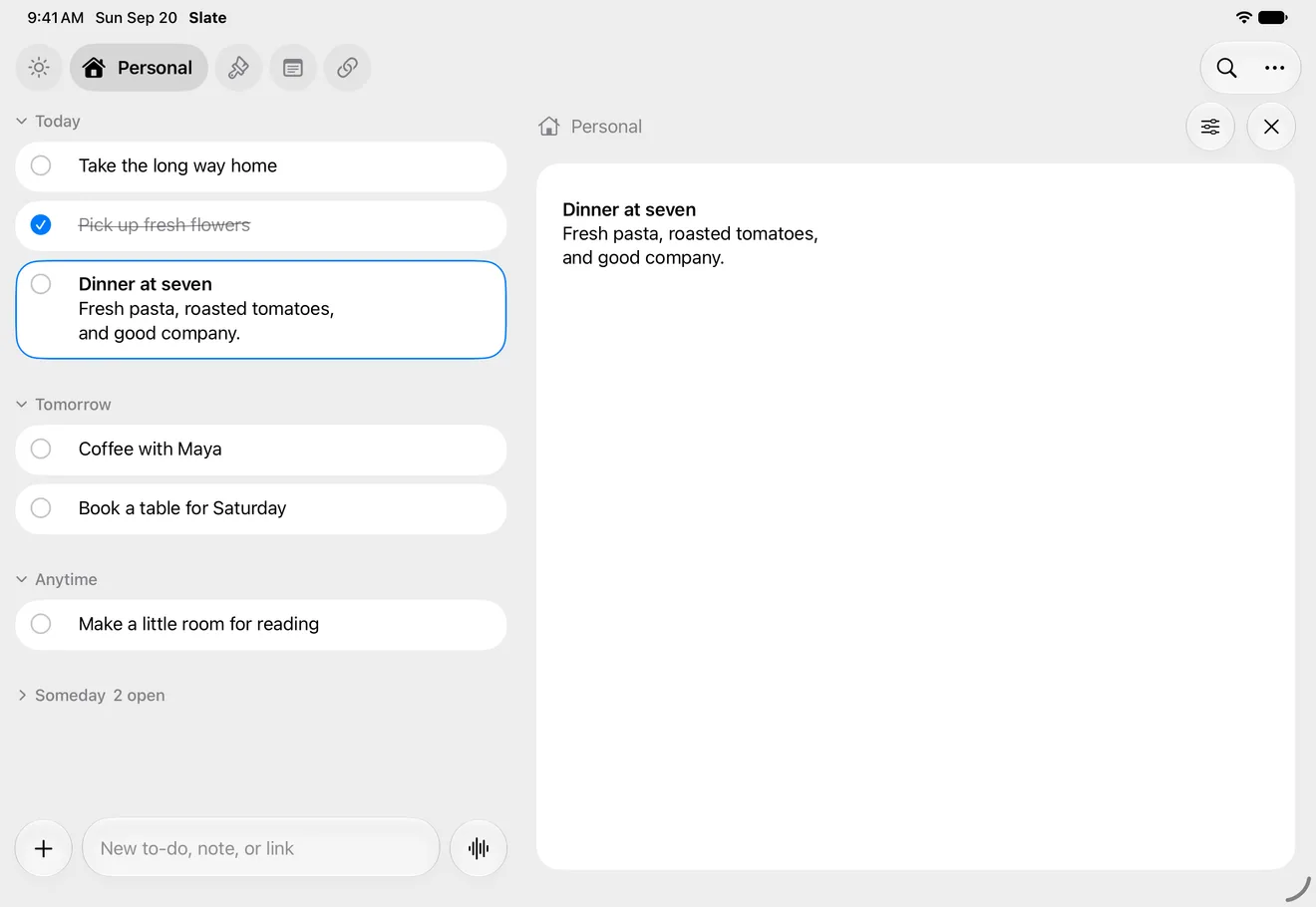This screenshot has width=1316, height=907.
Task: Click the house icon beside Personal heading
Action: 548,127
